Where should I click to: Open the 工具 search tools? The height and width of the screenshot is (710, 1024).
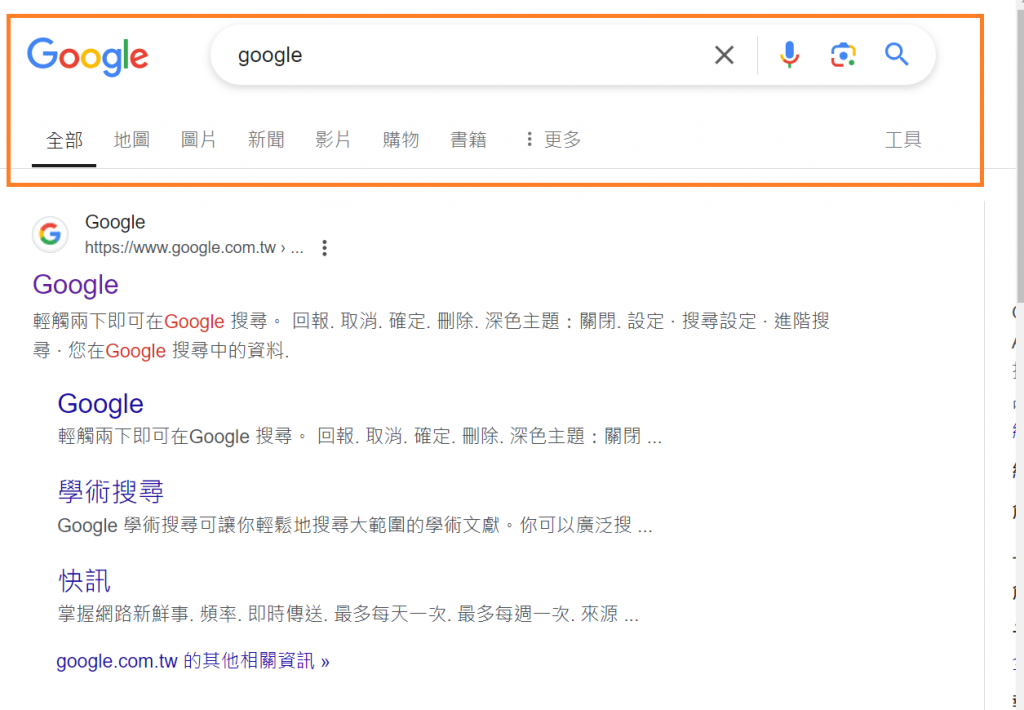903,139
